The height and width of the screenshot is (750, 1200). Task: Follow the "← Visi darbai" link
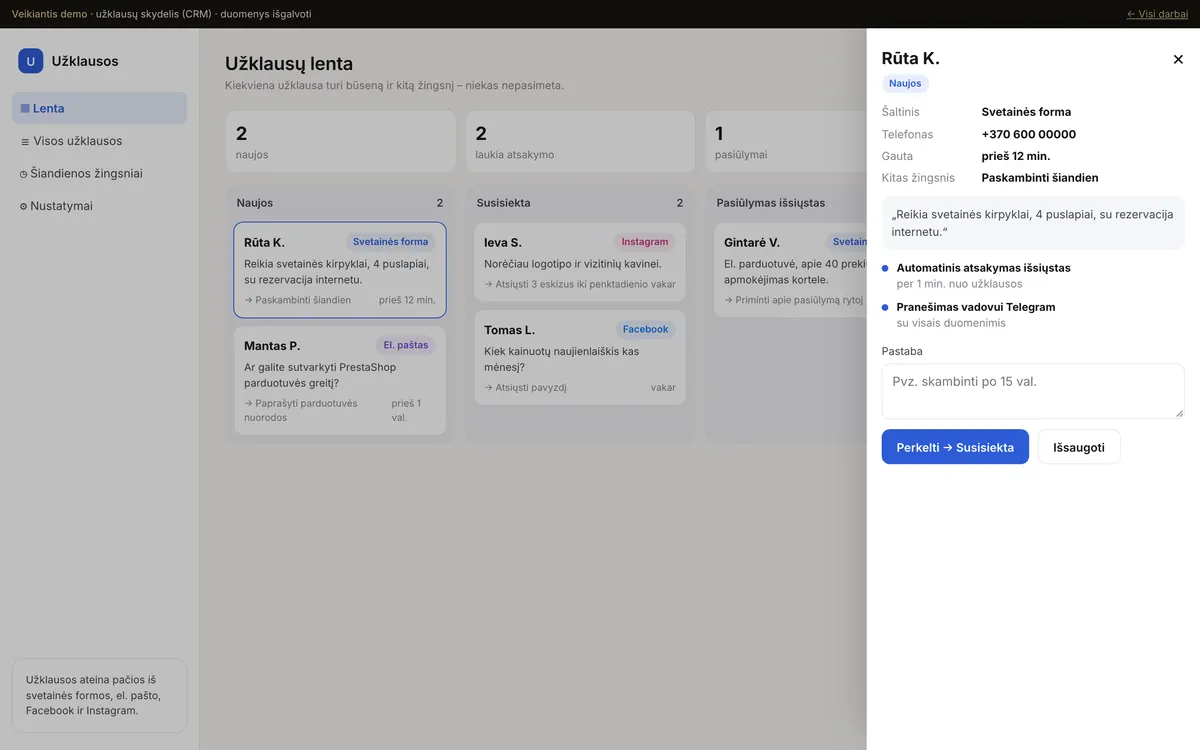[x=1157, y=14]
